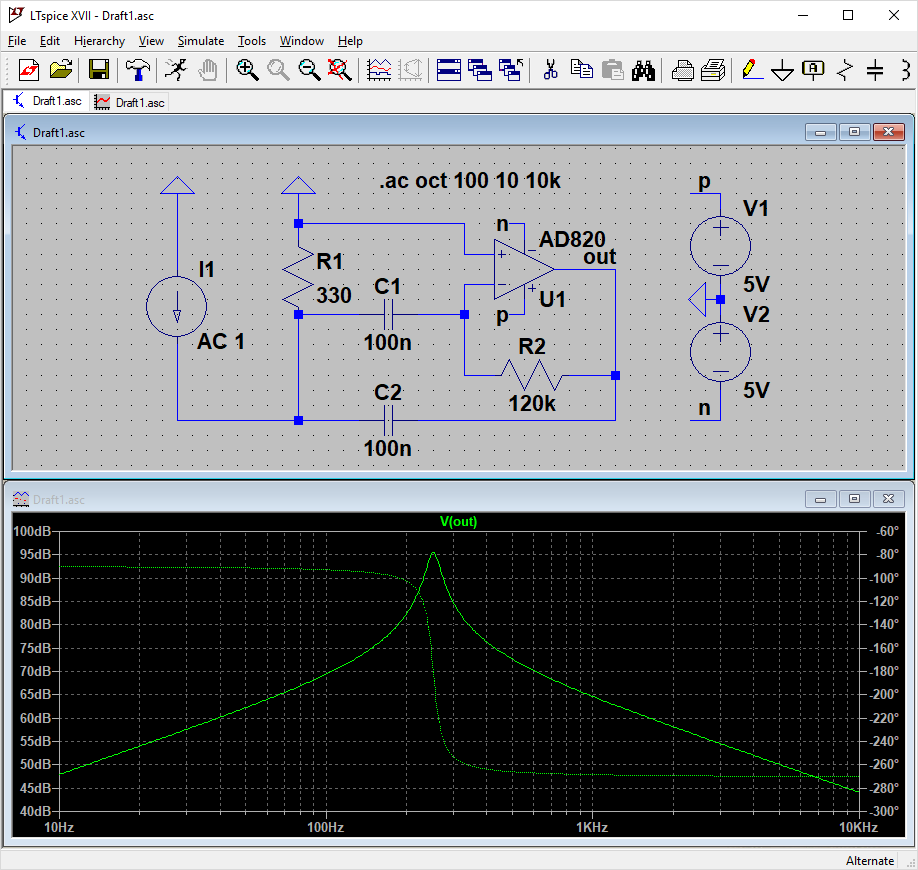
Task: Open the Edit menu
Action: click(50, 41)
